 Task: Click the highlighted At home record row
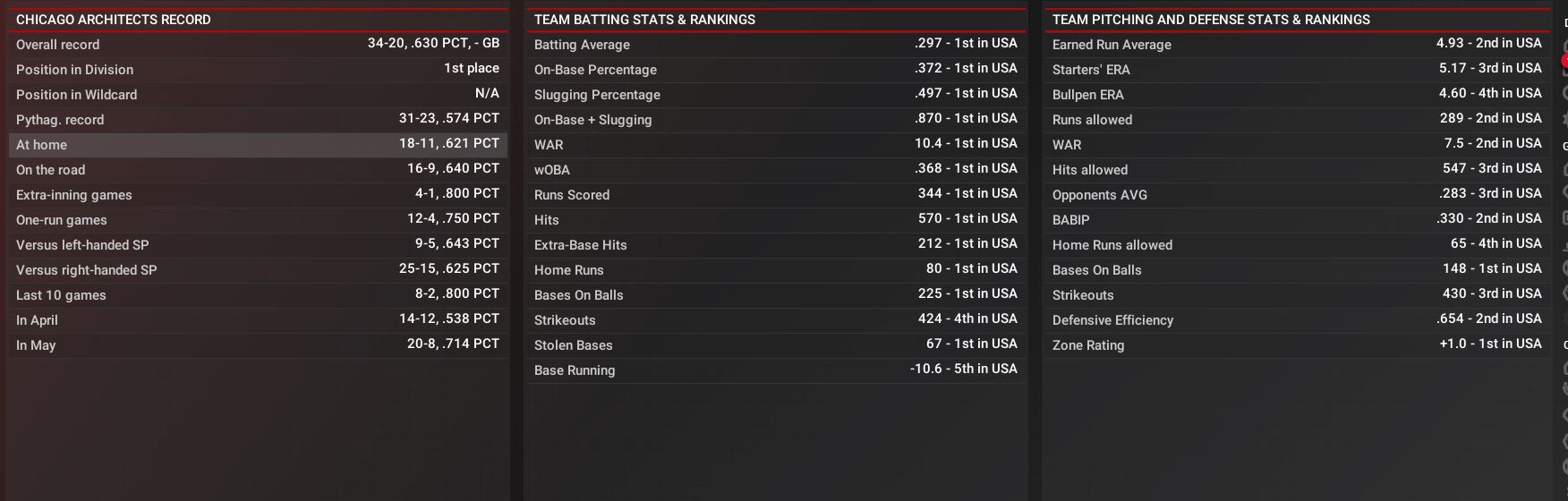[x=258, y=145]
